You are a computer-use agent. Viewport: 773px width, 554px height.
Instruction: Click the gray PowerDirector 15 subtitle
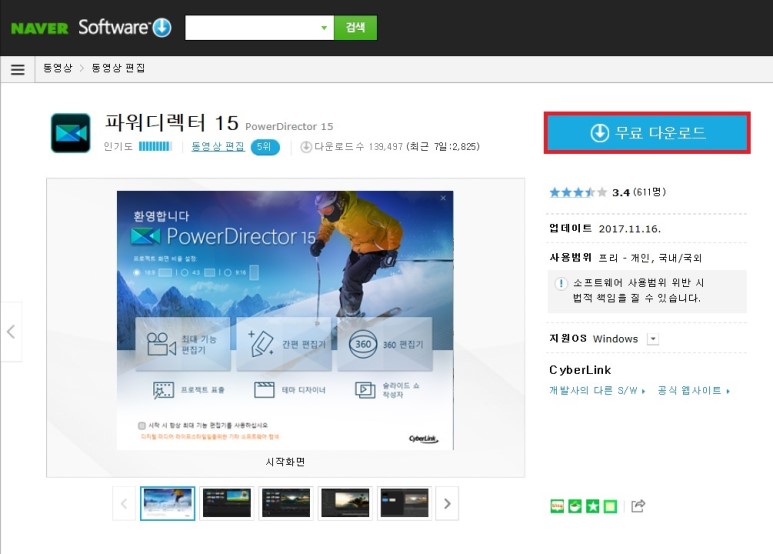(289, 127)
